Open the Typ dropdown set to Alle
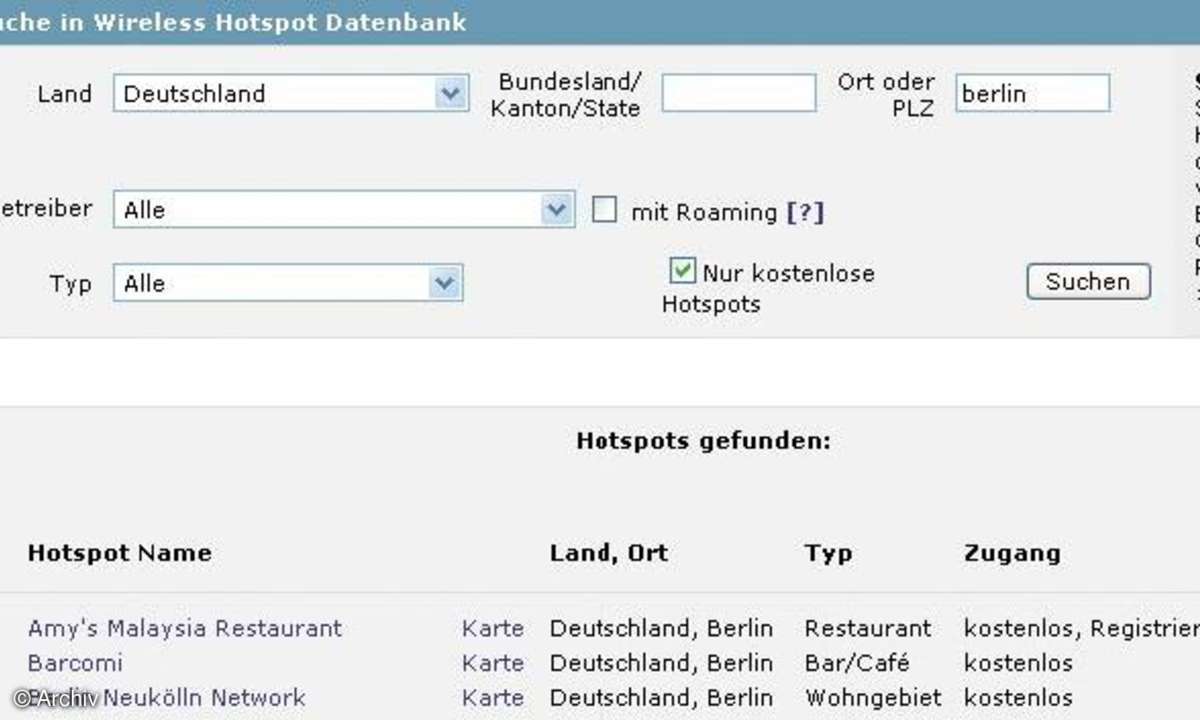1200x720 pixels. [288, 283]
